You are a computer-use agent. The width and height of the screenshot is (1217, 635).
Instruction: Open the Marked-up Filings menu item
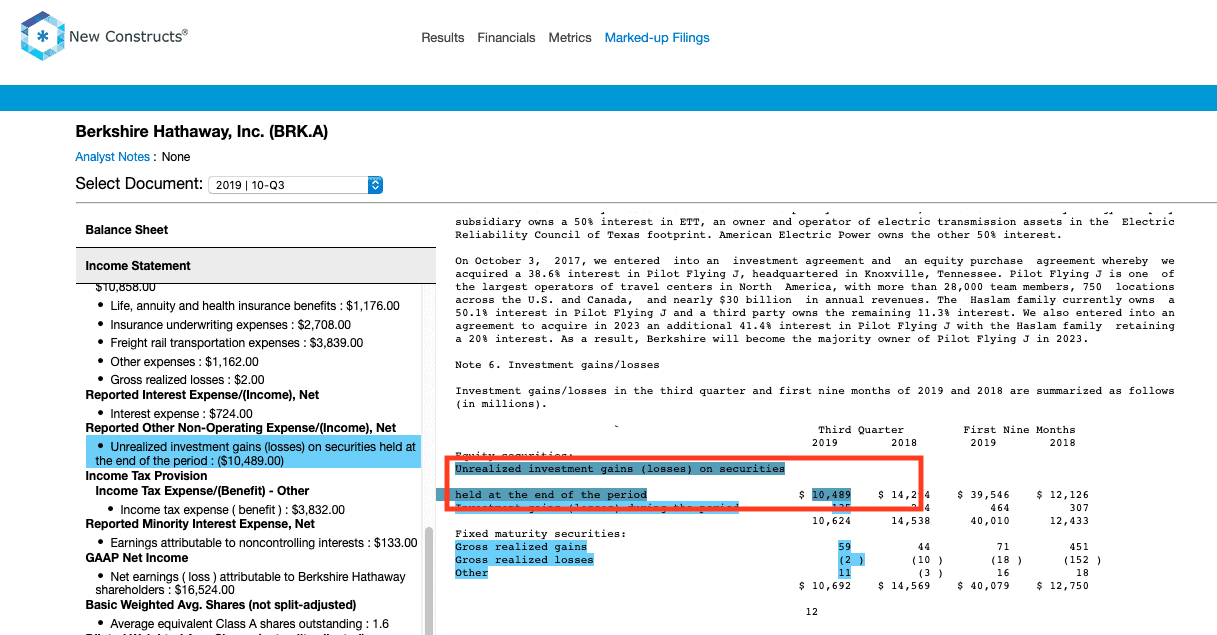(657, 38)
